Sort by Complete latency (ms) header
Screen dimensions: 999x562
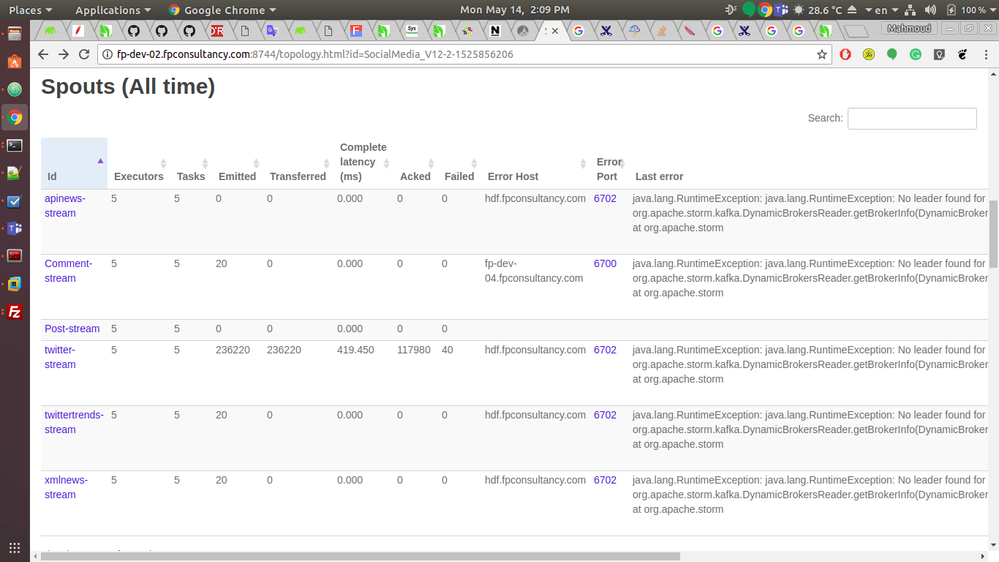click(363, 162)
